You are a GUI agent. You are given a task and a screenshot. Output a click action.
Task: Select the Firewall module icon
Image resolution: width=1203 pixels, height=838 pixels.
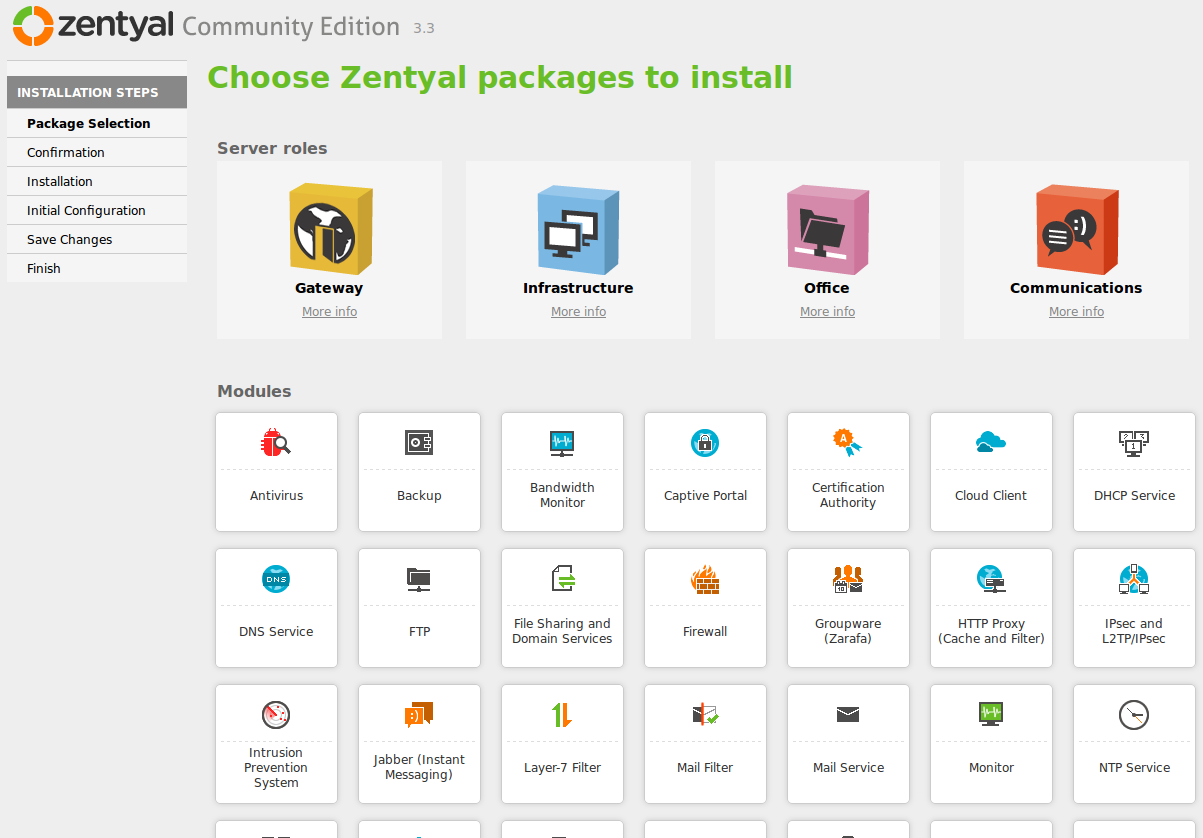coord(705,579)
